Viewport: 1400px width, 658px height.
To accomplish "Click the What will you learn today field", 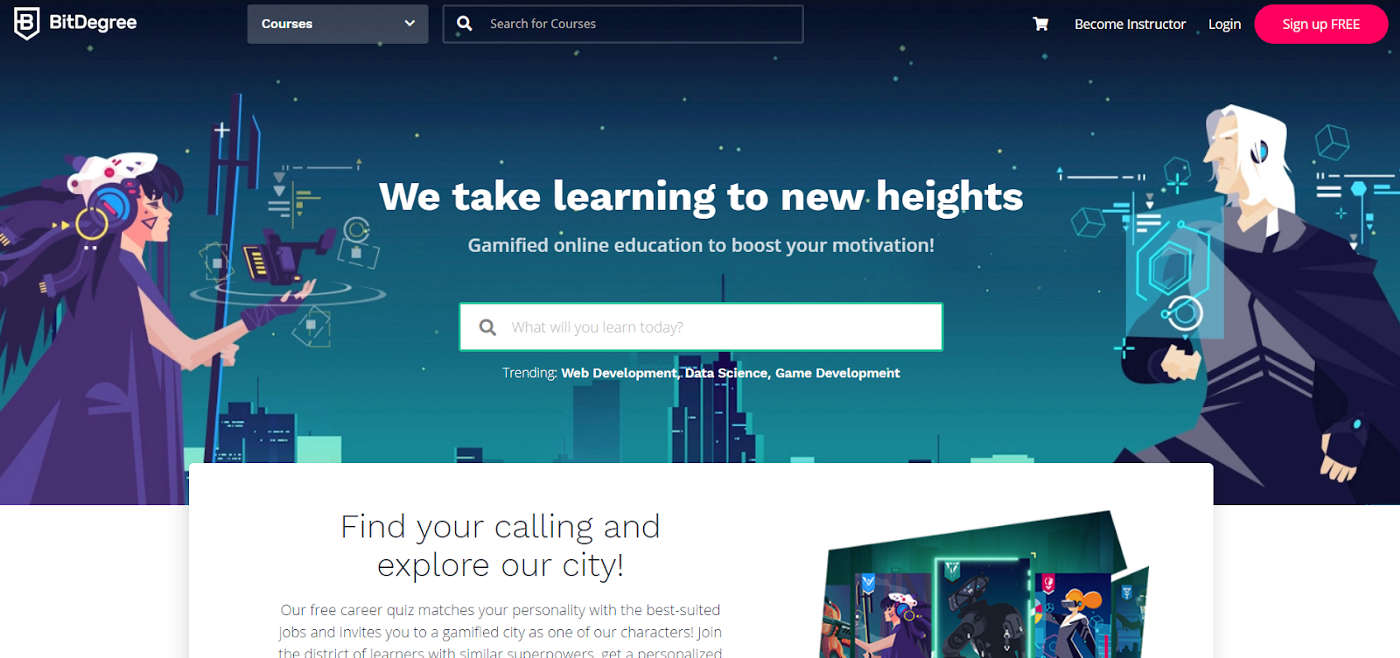I will (x=701, y=327).
